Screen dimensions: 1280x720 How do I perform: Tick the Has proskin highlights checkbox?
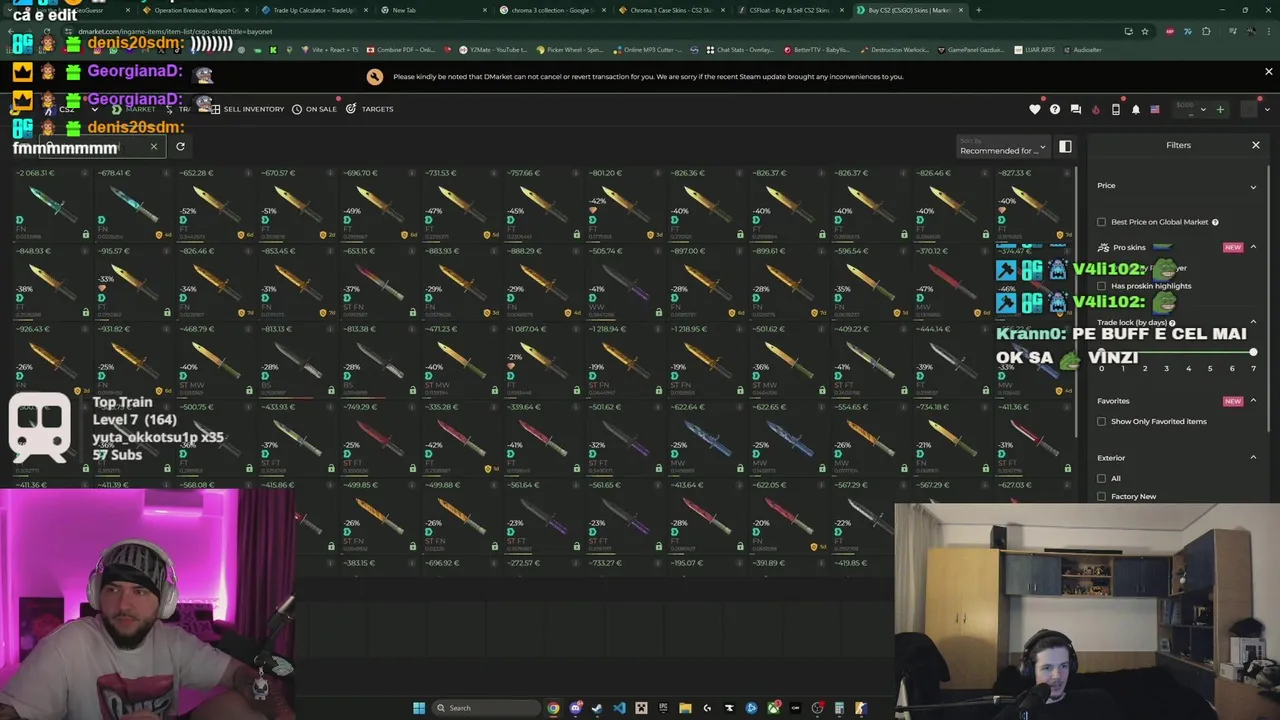point(1102,286)
